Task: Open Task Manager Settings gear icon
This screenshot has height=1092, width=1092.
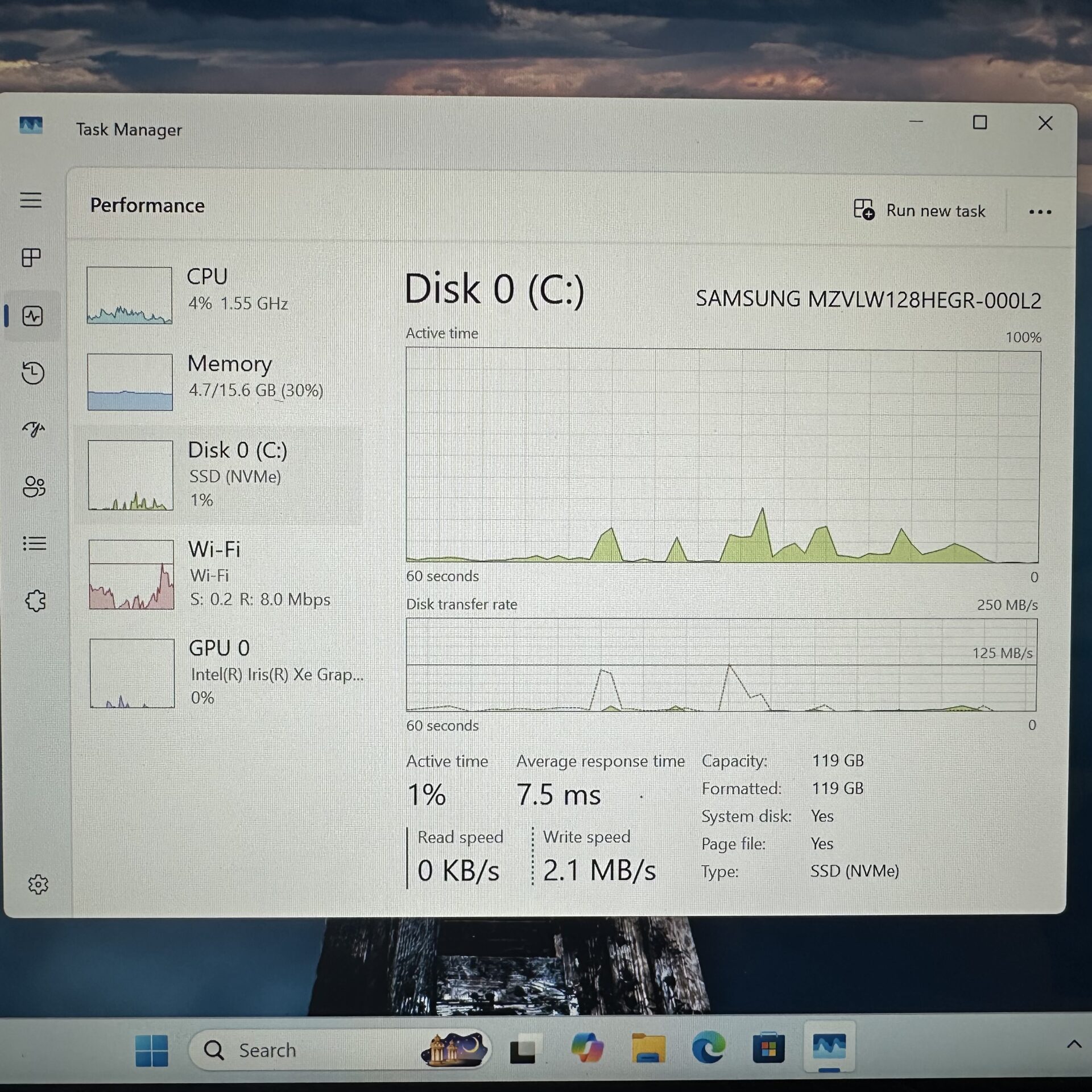Action: point(38,884)
